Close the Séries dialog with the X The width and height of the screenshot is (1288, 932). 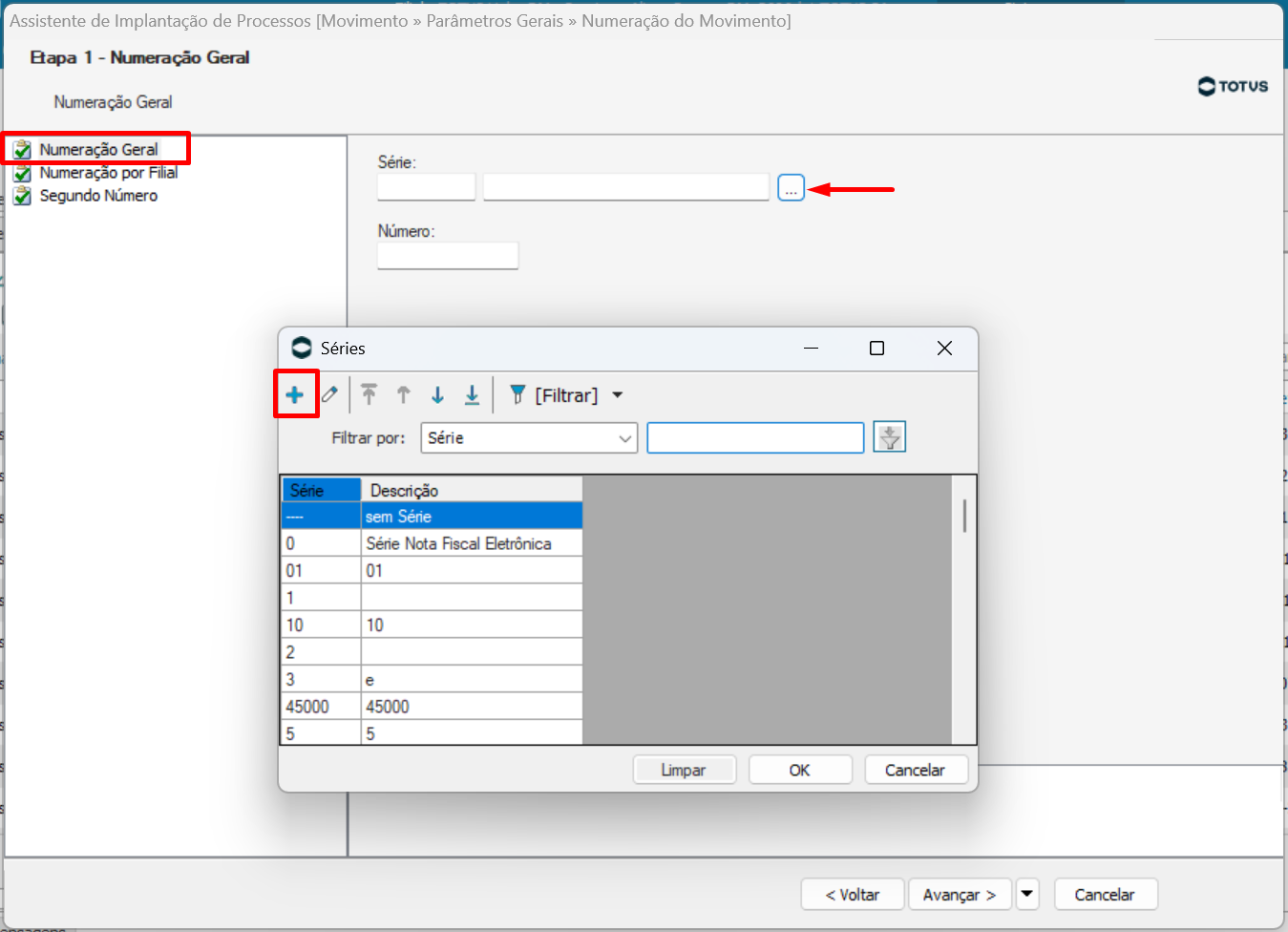(x=944, y=349)
